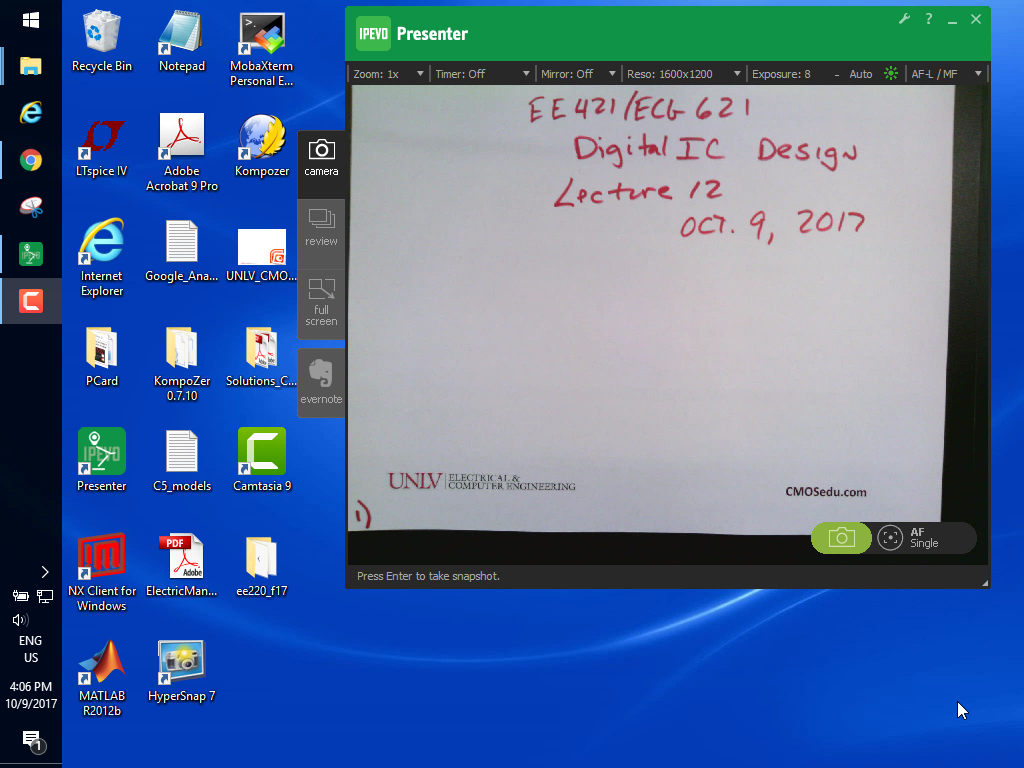Screen dimensions: 1024x768
Task: Select the PCard folder icon
Action: pyautogui.click(x=101, y=357)
